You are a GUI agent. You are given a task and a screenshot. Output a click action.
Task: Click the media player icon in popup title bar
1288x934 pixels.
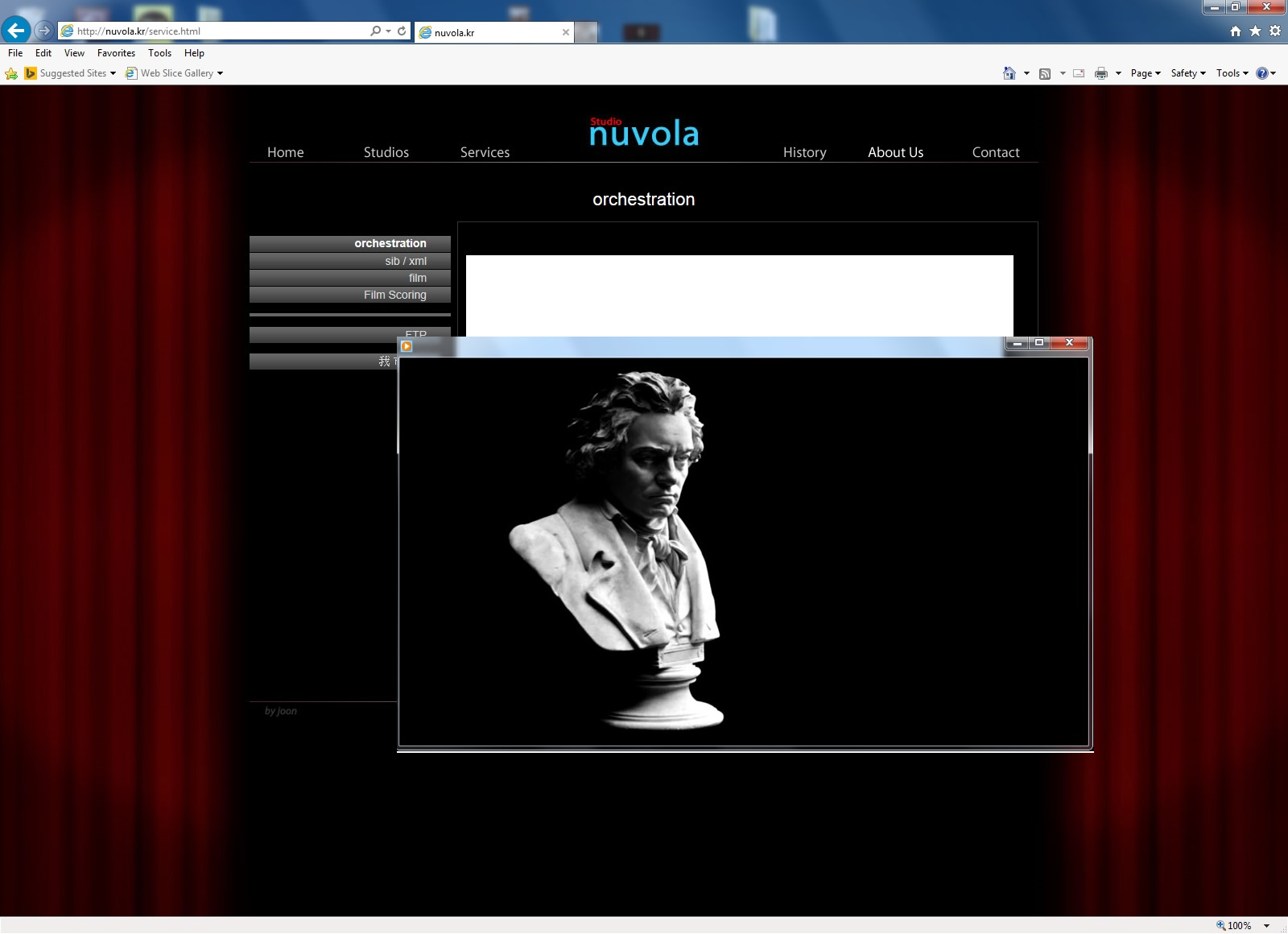407,346
